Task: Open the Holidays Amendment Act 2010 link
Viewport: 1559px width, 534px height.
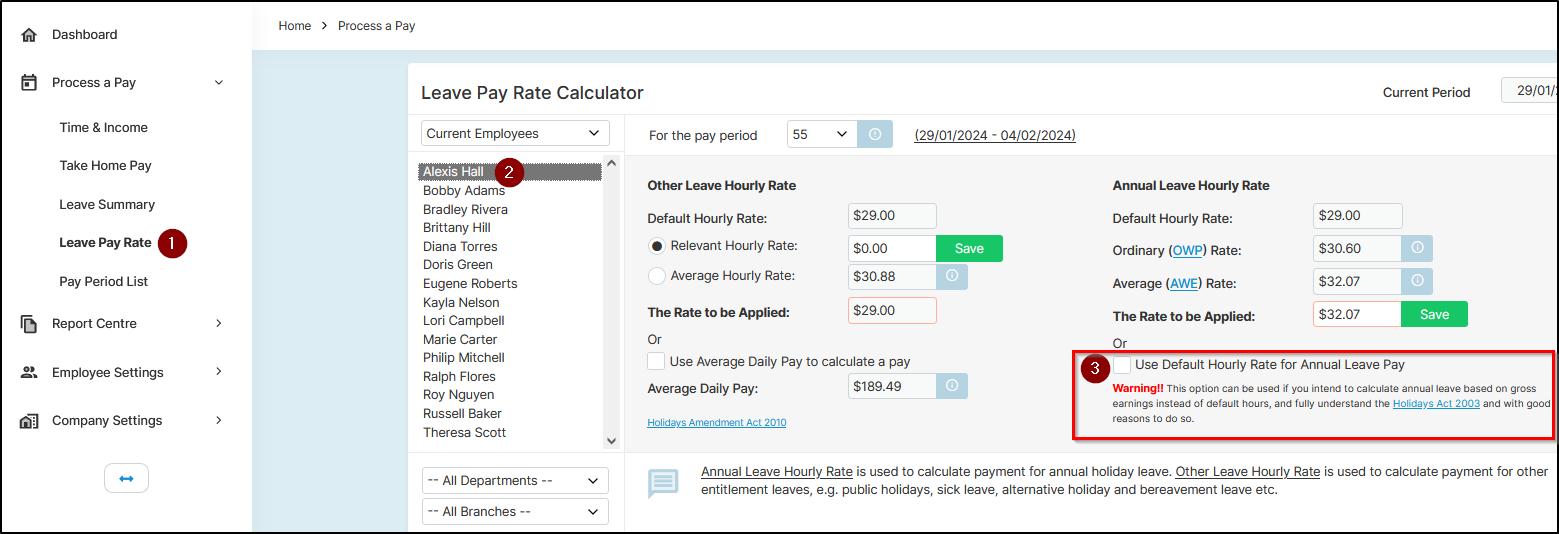Action: coord(716,423)
